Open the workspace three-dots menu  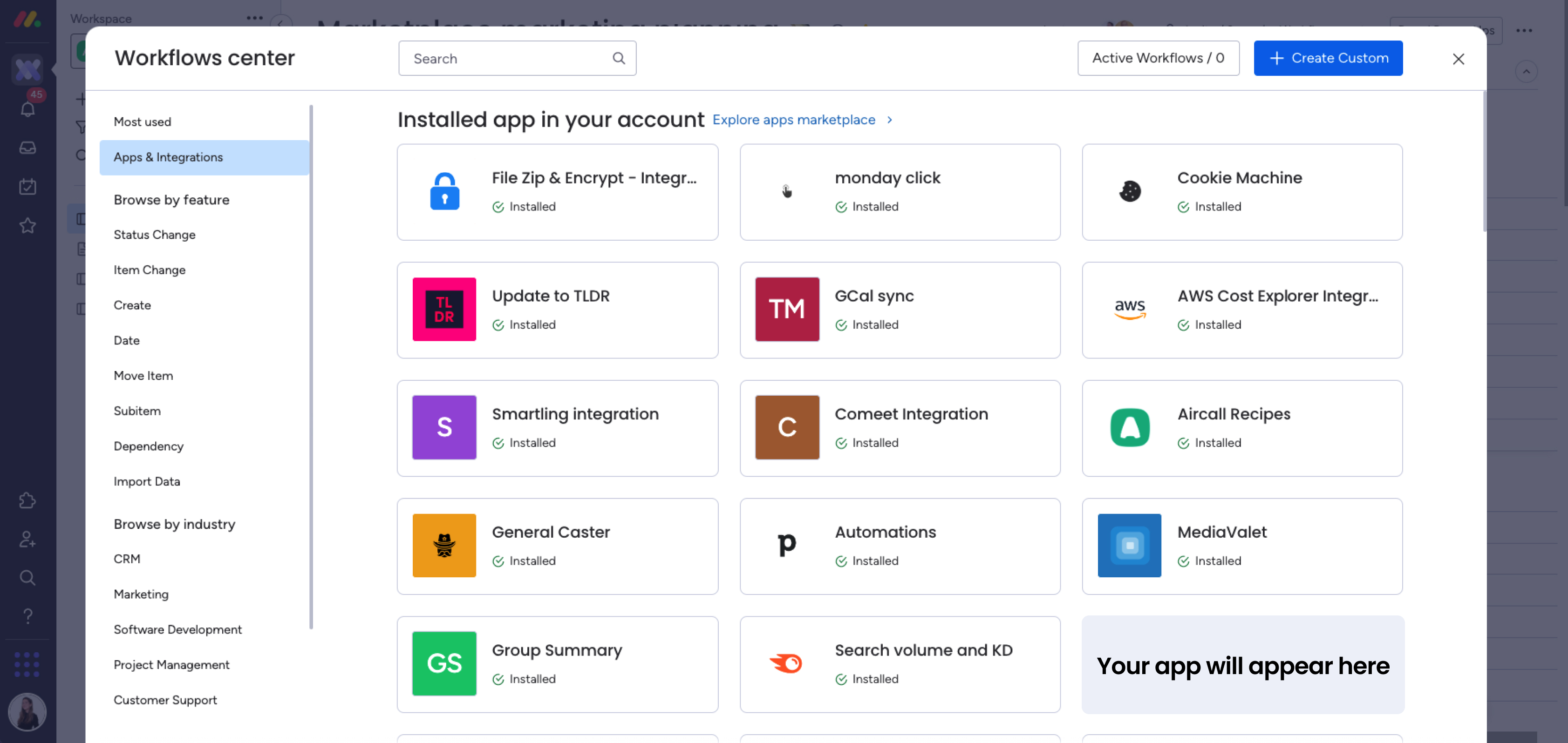[x=254, y=18]
